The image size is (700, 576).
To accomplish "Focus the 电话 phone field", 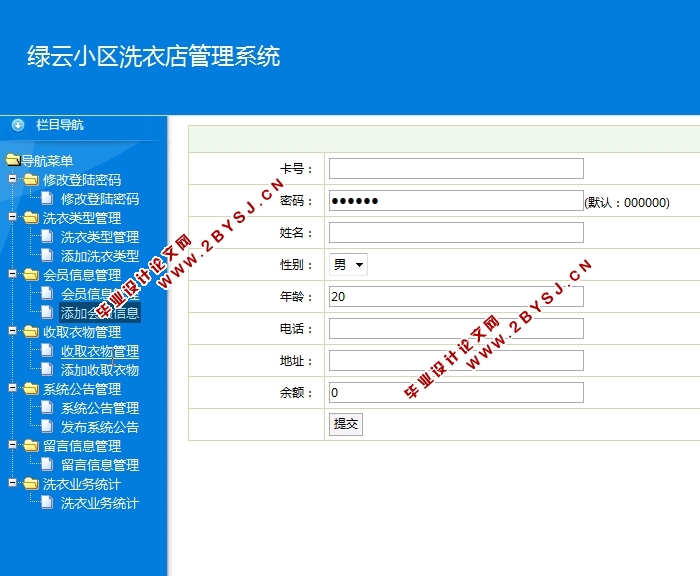I will (456, 329).
